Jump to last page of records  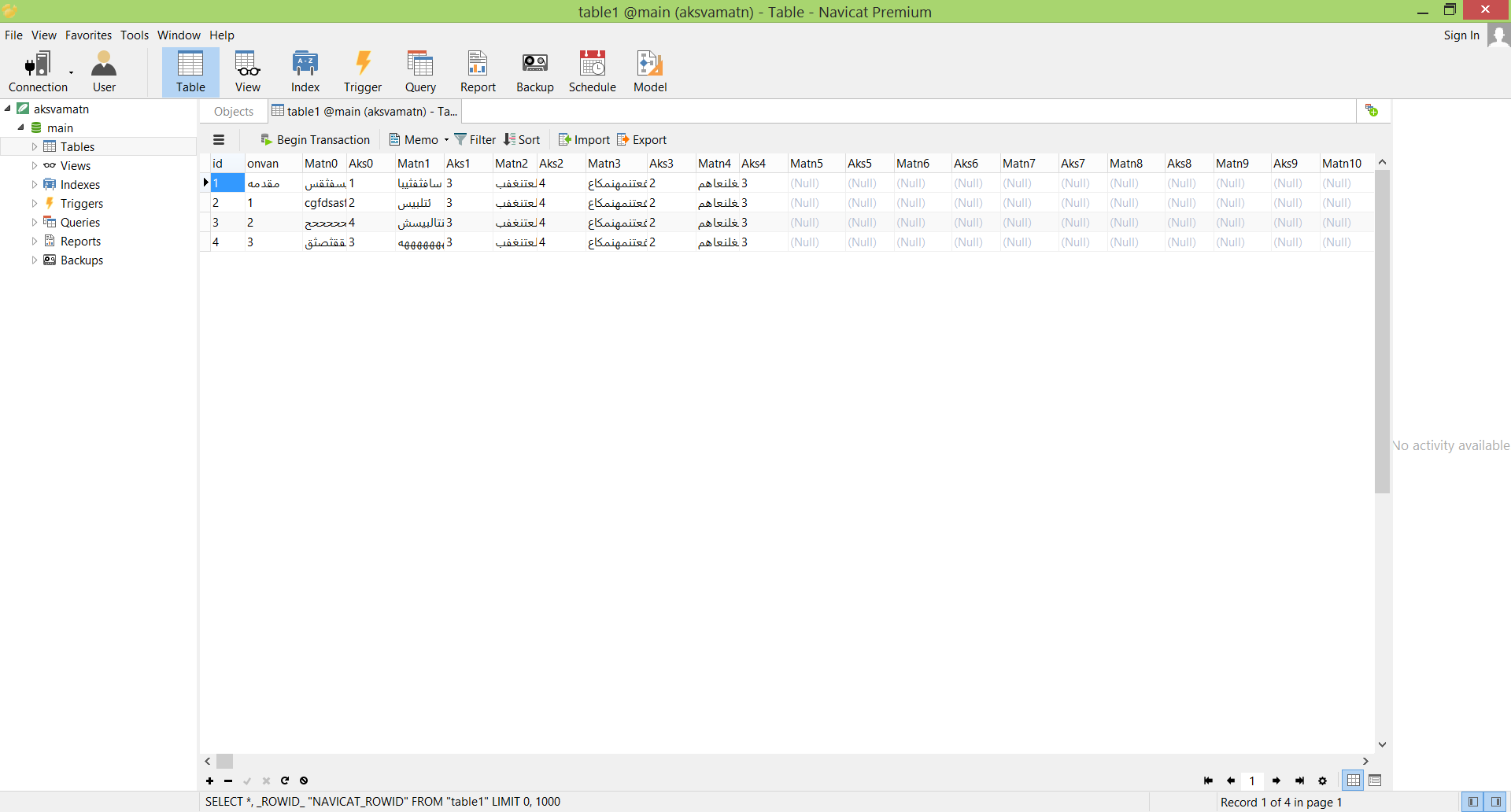point(1299,781)
